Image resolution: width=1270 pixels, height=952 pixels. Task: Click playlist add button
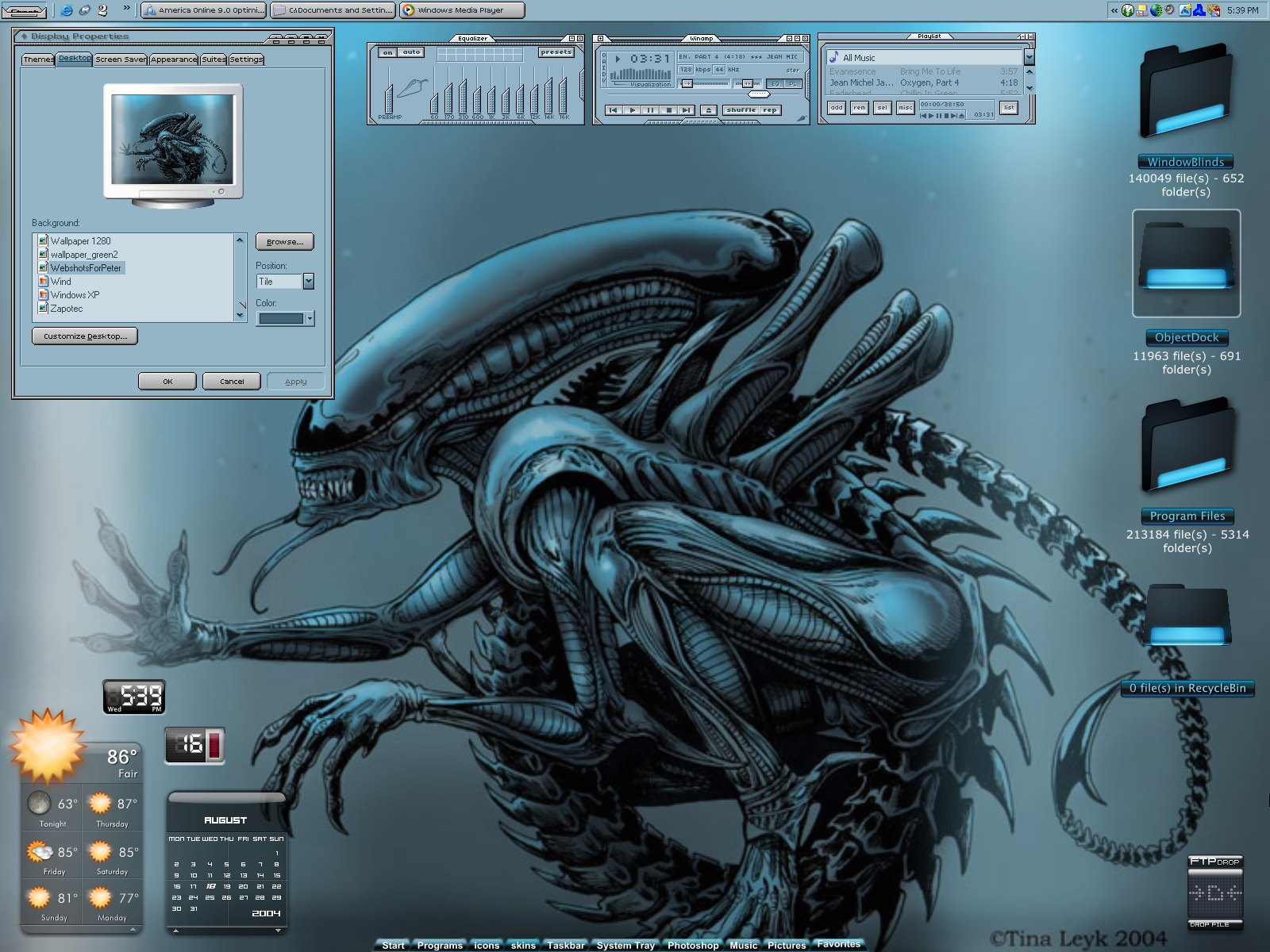[837, 107]
